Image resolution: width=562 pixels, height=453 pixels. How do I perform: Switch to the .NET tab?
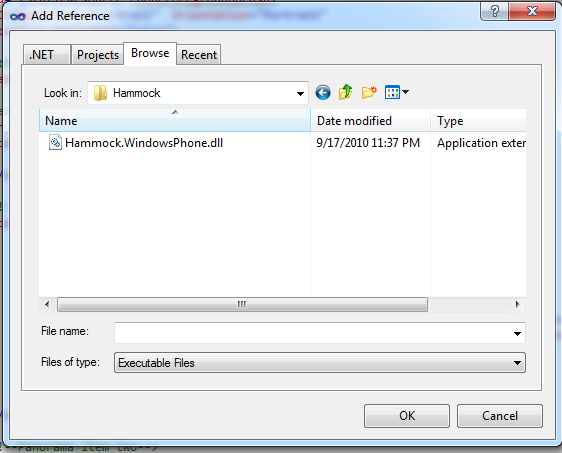[47, 55]
